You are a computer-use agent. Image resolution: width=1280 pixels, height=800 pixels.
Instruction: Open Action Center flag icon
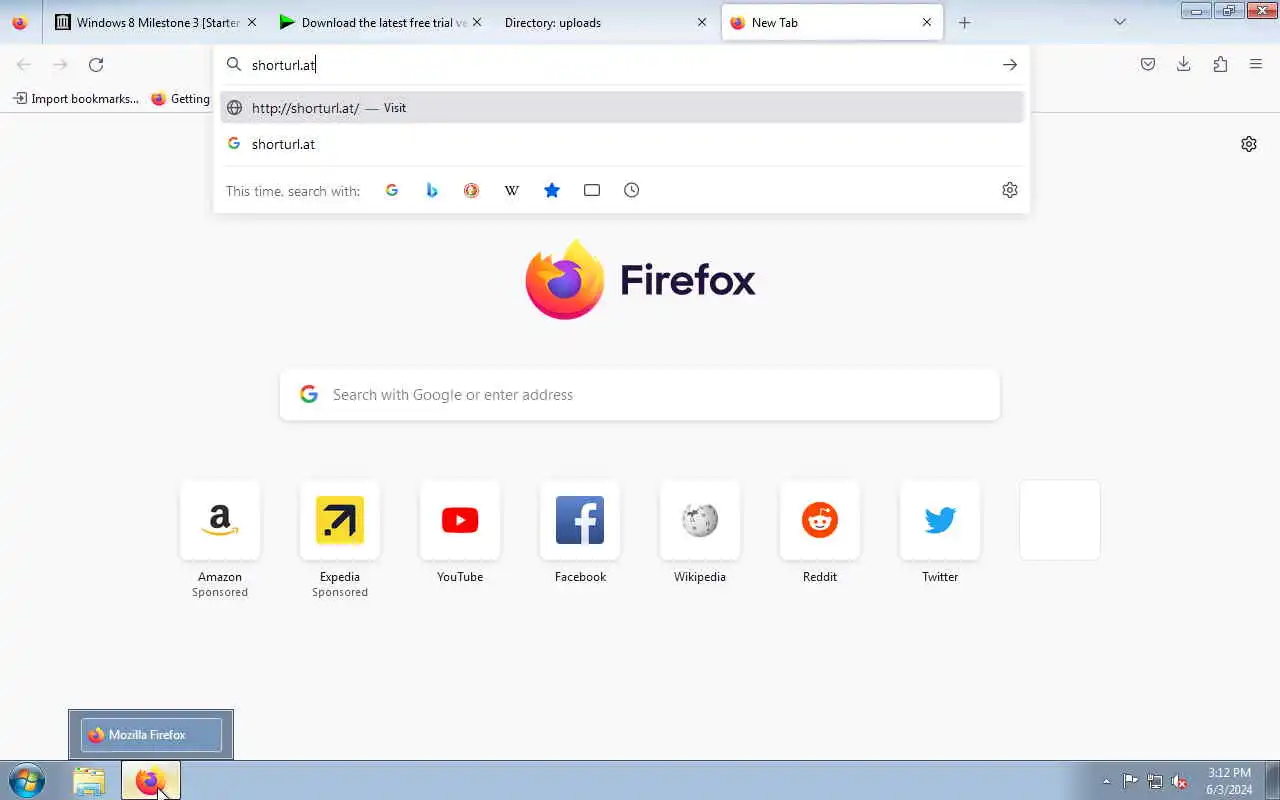click(x=1130, y=781)
